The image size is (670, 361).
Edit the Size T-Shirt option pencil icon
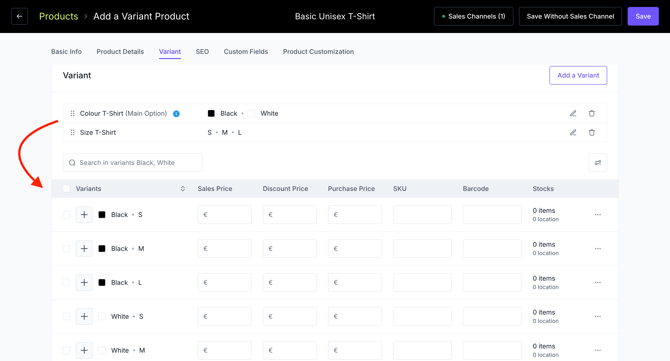[x=573, y=132]
